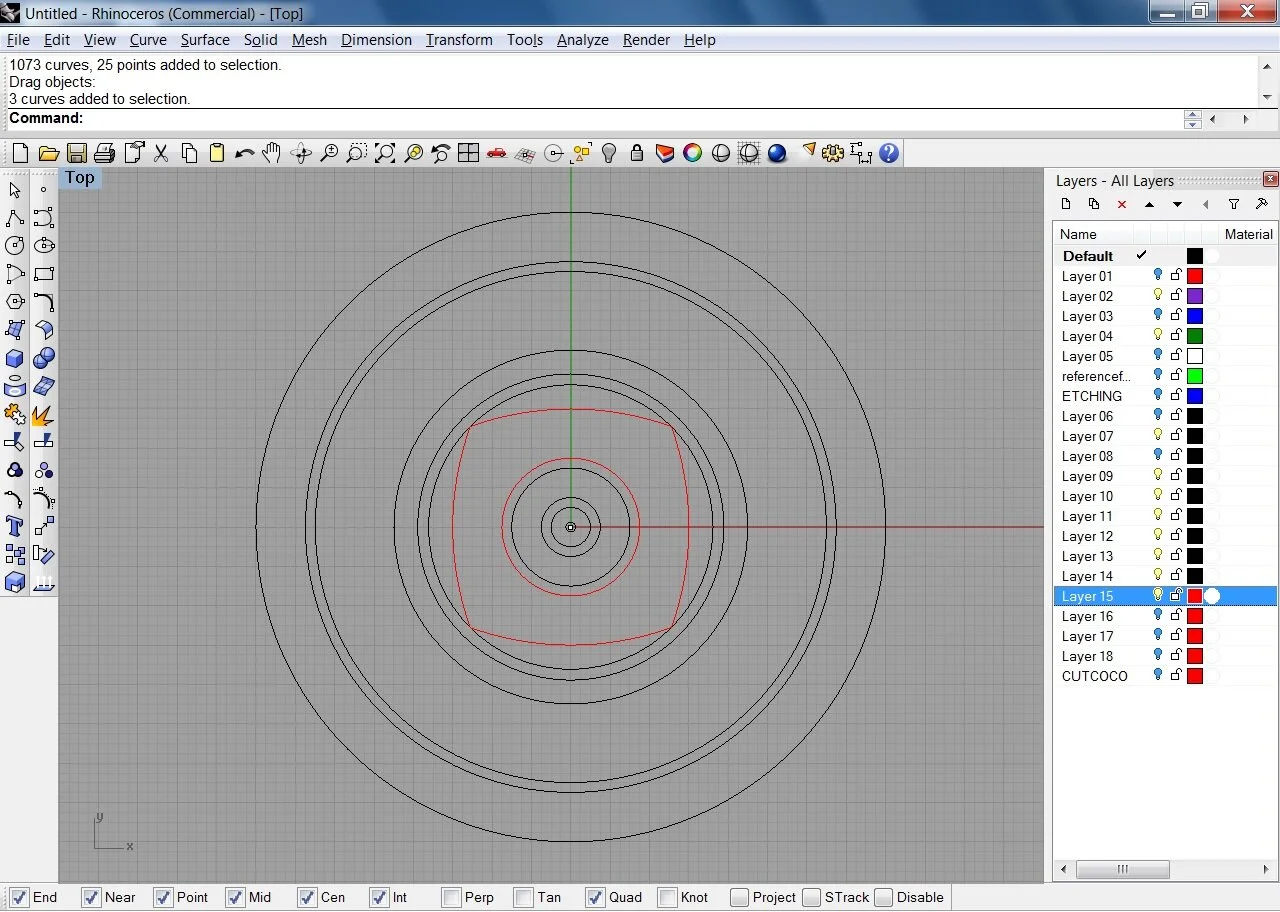The width and height of the screenshot is (1280, 912).
Task: Click the Save file icon in toolbar
Action: 76,153
